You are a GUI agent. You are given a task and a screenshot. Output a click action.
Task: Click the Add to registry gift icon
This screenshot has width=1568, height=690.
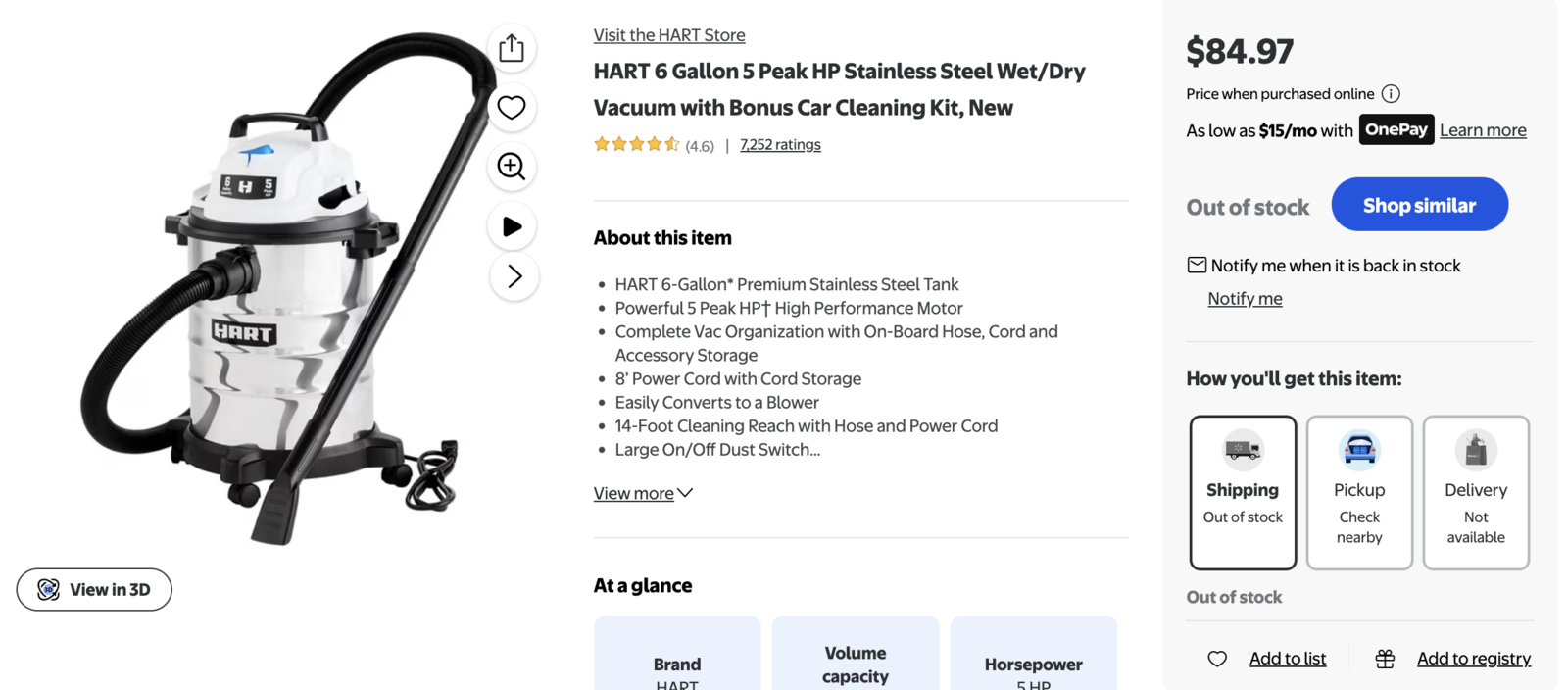1385,659
